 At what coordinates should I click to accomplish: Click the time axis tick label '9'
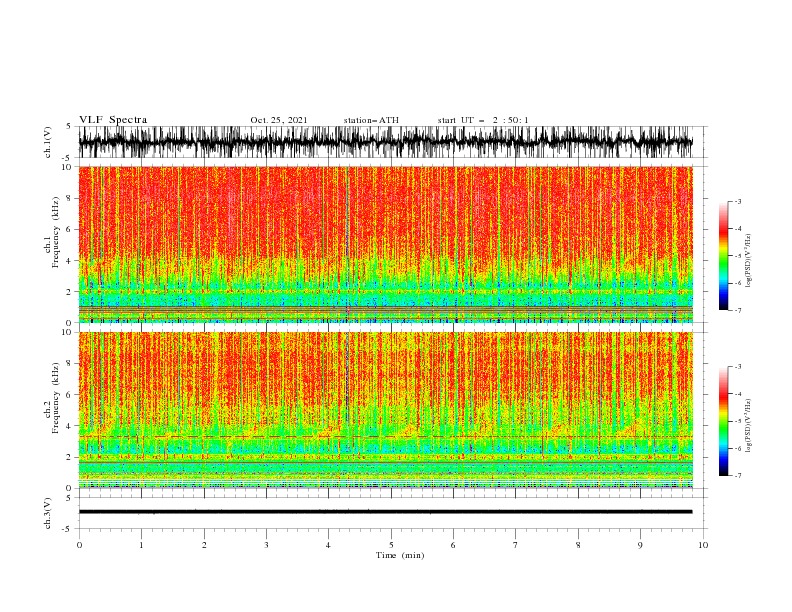(640, 545)
